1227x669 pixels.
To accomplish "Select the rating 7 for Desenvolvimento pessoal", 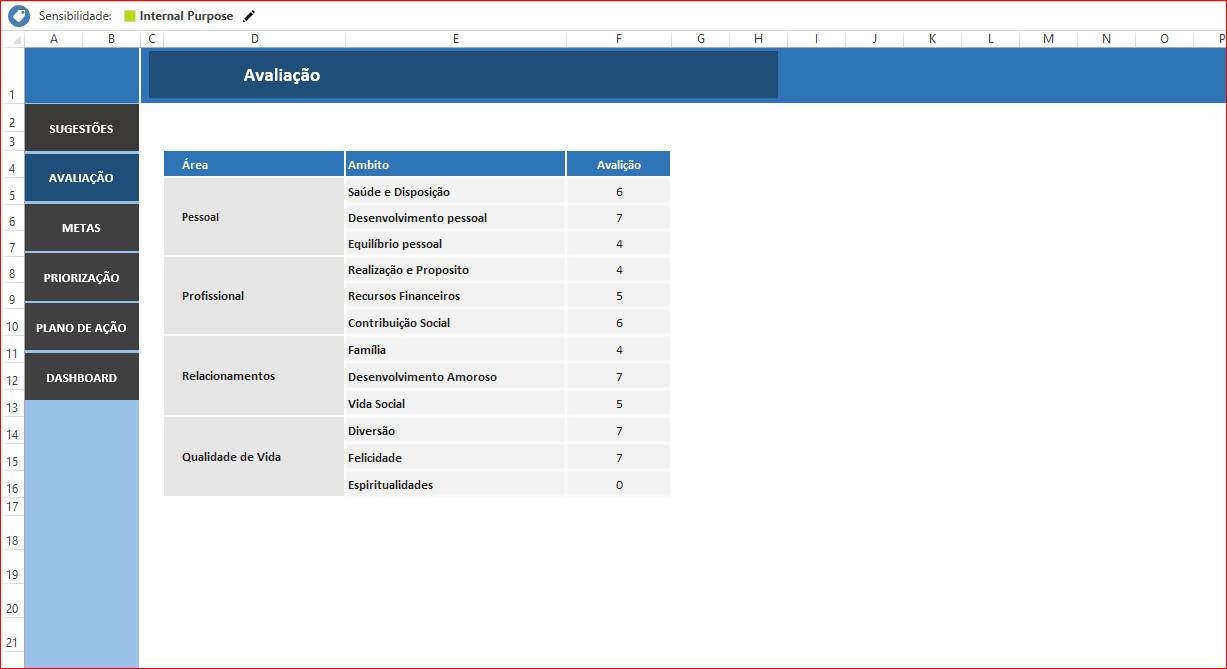I will click(619, 217).
